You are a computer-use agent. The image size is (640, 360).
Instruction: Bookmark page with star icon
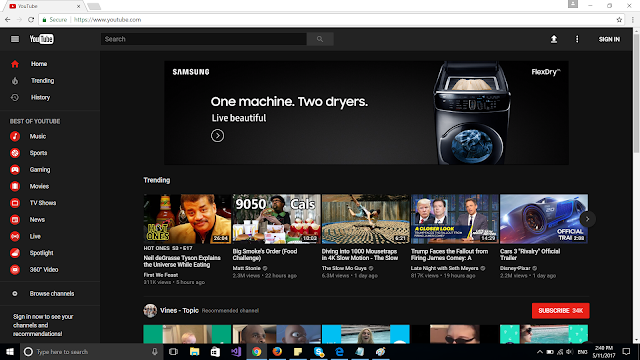(619, 20)
